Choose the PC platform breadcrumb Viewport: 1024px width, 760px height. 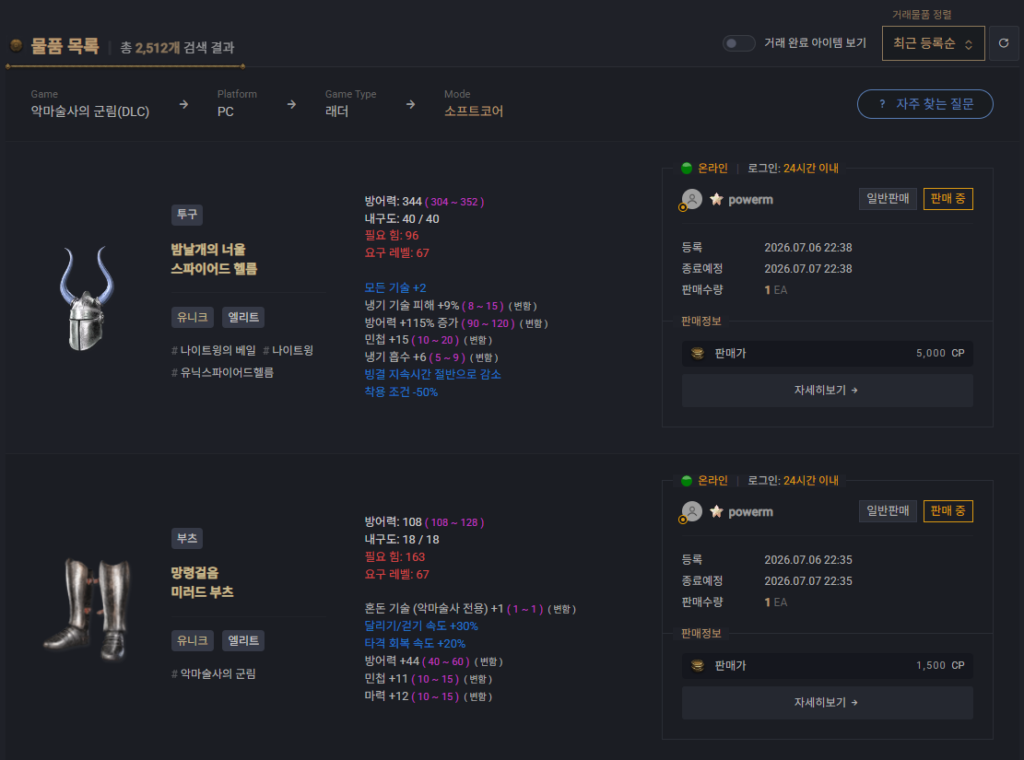(x=225, y=111)
